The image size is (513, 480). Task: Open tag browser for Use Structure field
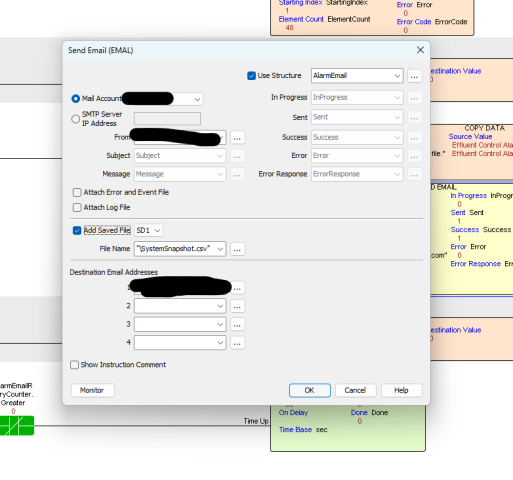pyautogui.click(x=414, y=76)
